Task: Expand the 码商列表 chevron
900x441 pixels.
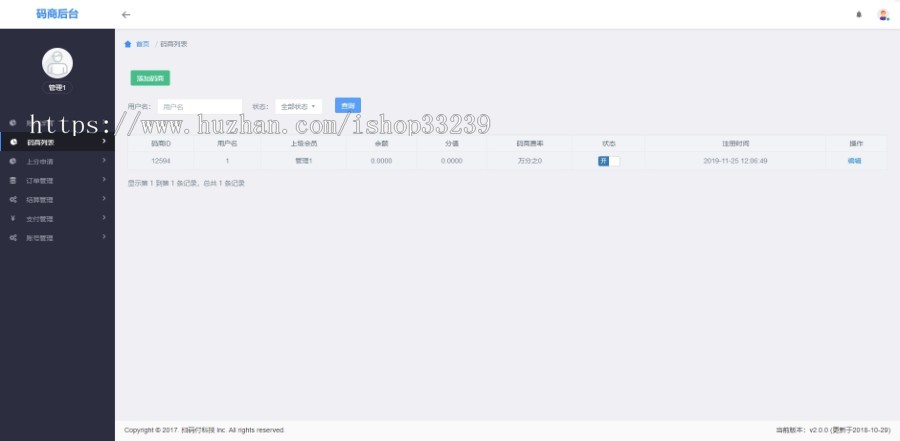Action: coord(104,141)
